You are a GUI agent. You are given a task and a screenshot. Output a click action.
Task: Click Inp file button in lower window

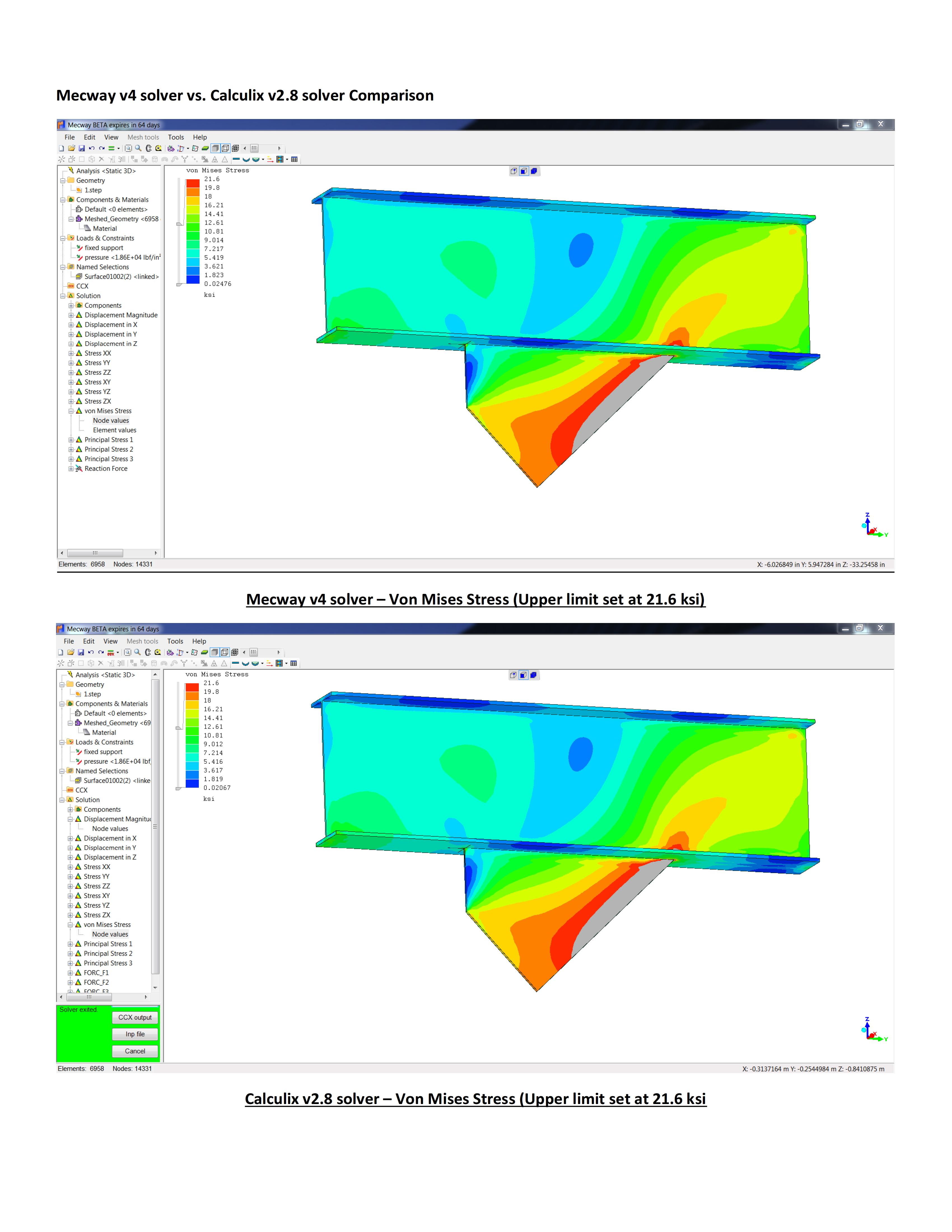(135, 1035)
